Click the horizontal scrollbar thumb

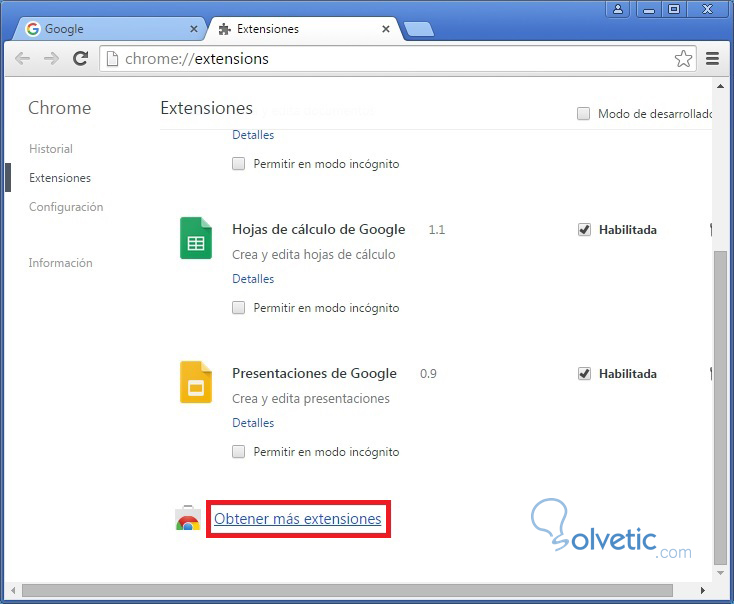(347, 590)
